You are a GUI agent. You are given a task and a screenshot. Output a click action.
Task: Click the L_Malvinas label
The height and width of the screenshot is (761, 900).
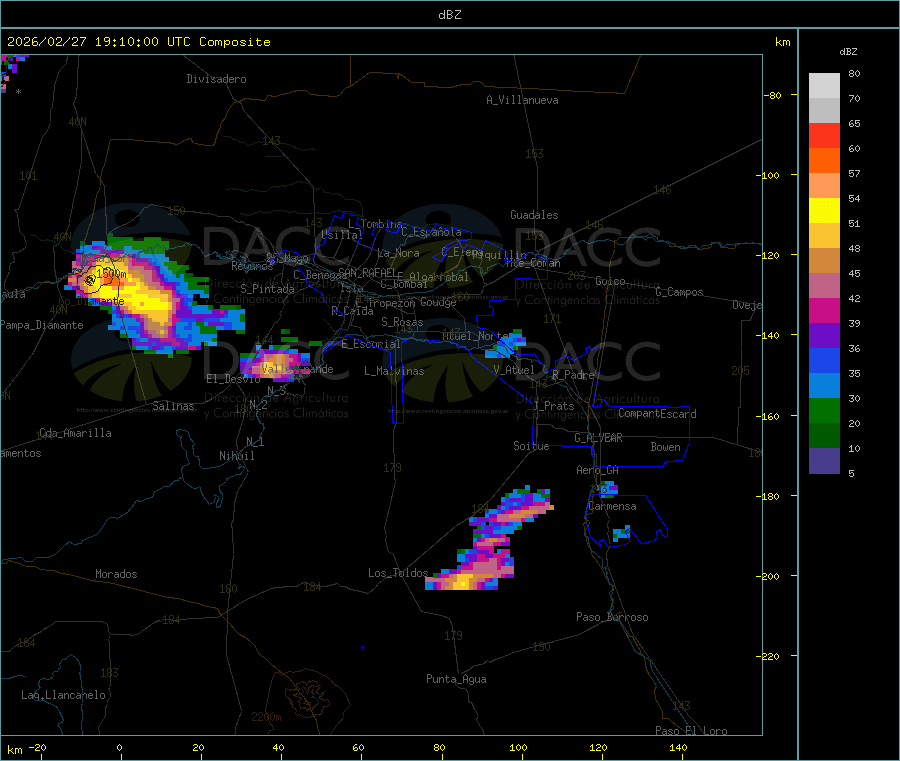(x=394, y=371)
